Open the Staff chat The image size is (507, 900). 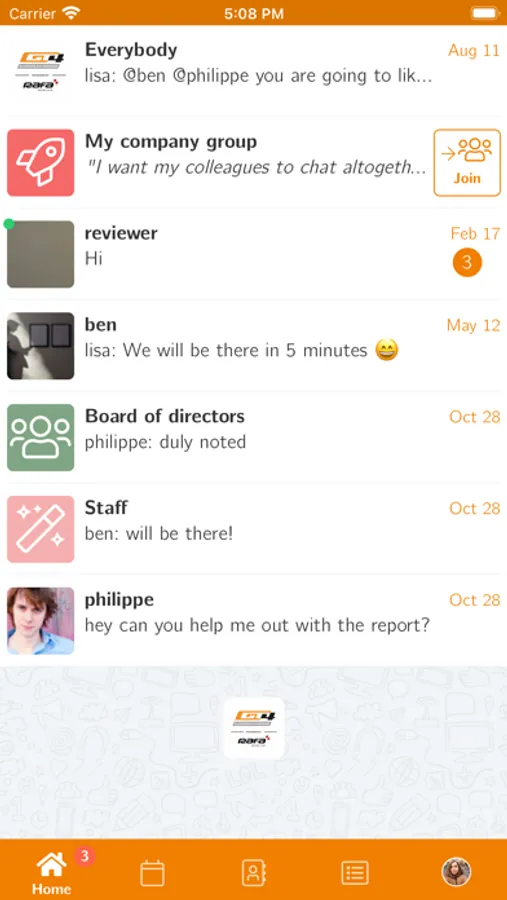point(253,529)
